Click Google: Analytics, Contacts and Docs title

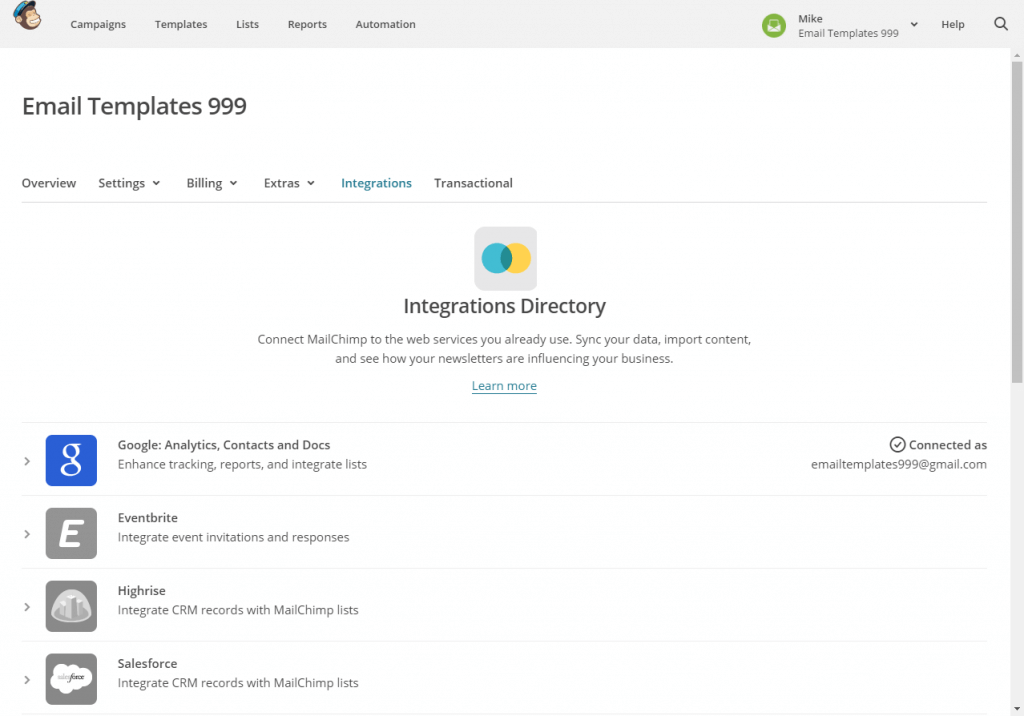coord(224,445)
